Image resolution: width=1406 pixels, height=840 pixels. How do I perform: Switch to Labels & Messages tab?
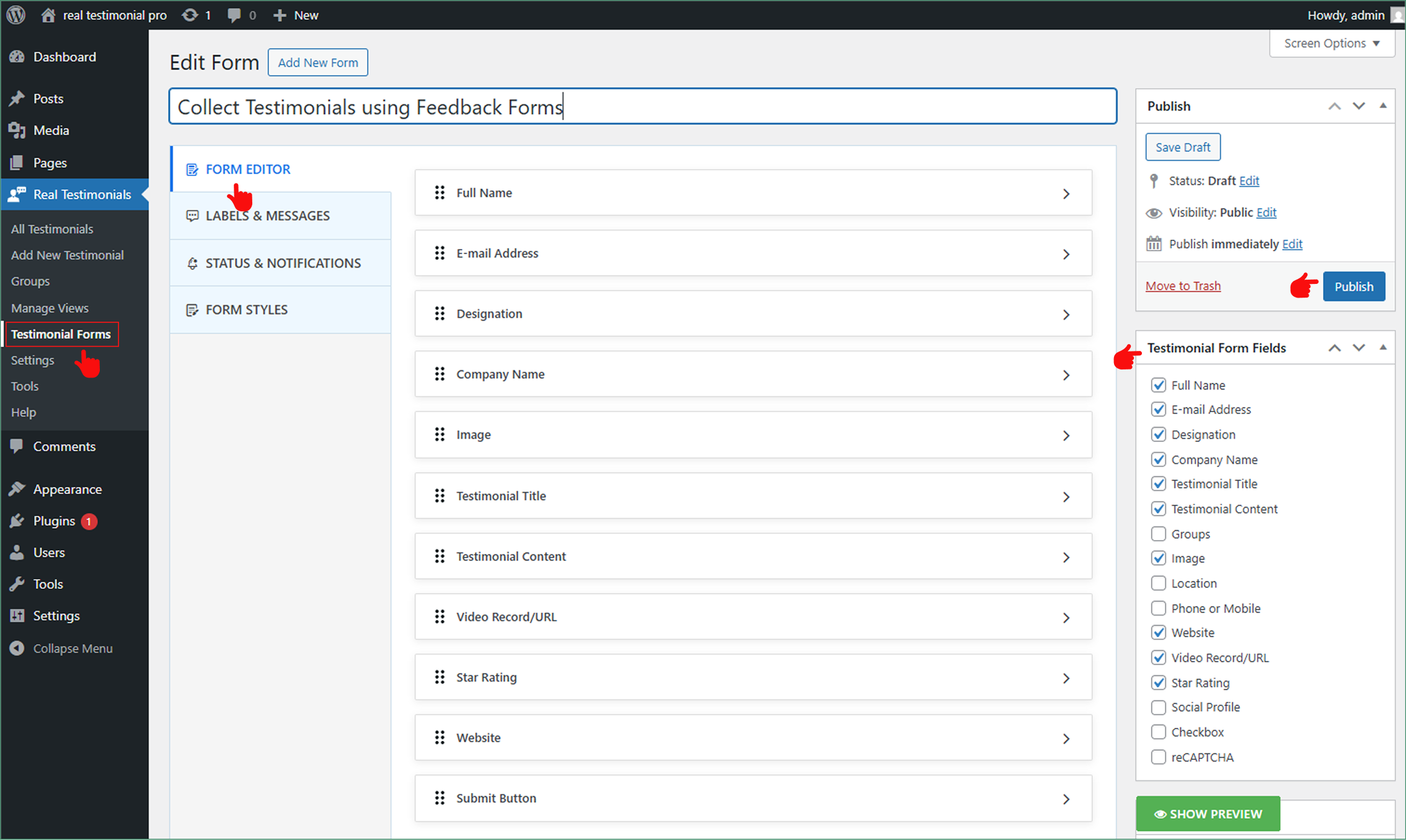pos(281,216)
